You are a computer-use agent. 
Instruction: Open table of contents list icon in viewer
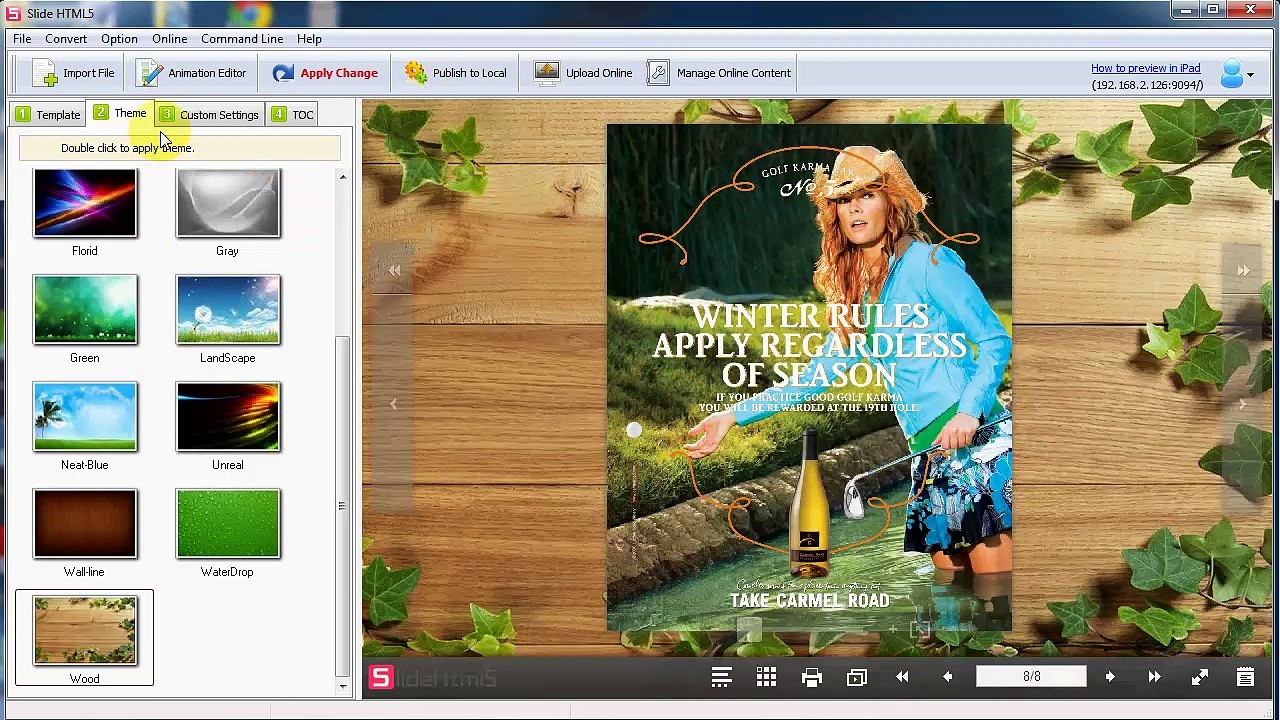(x=721, y=678)
